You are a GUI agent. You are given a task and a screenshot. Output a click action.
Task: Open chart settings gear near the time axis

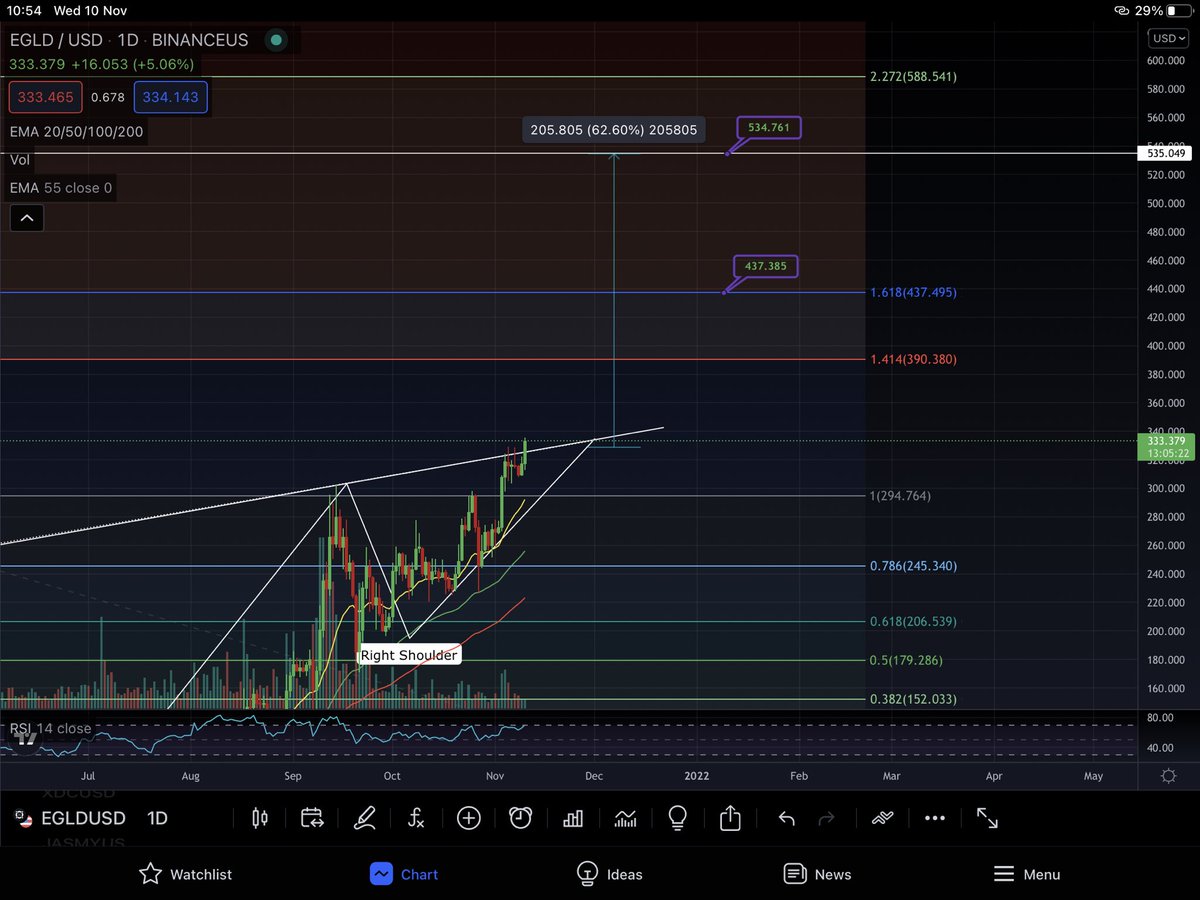[x=1167, y=775]
